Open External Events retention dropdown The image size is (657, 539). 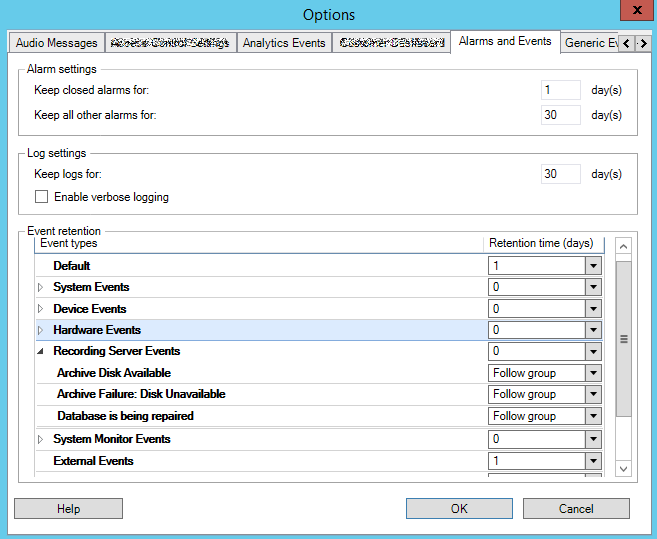pos(593,461)
